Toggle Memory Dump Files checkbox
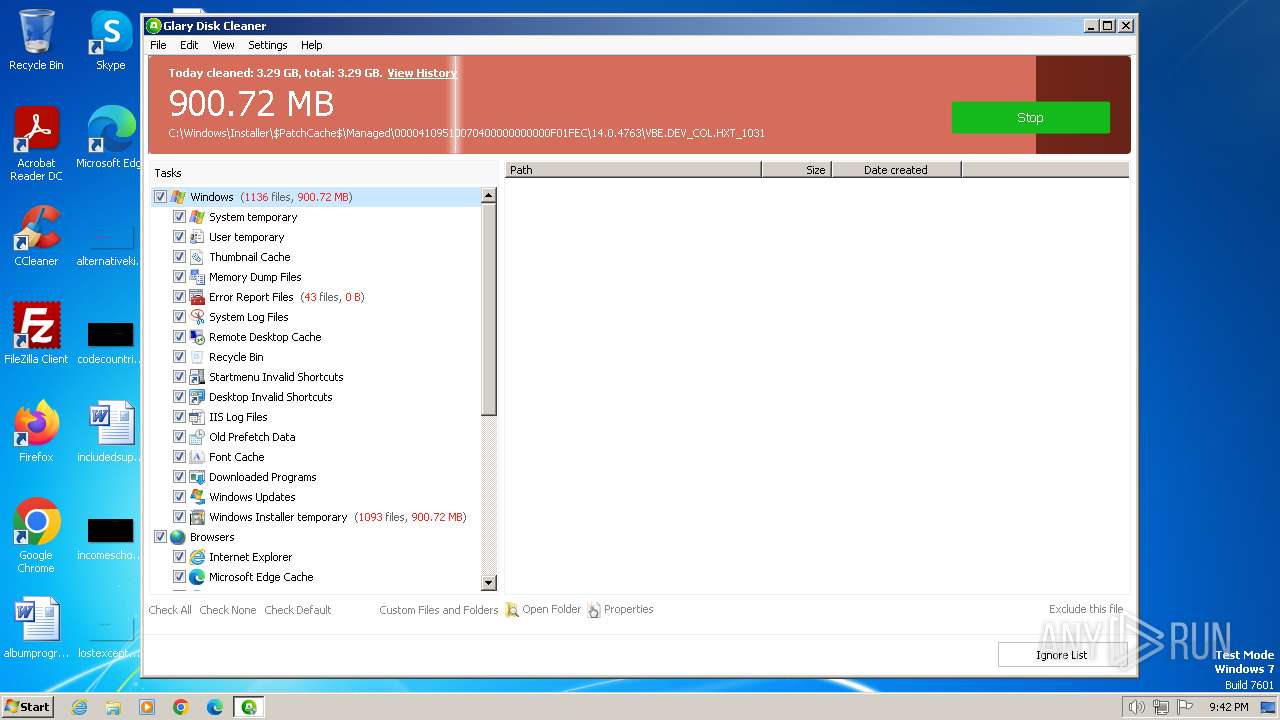The image size is (1280, 720). [x=179, y=277]
